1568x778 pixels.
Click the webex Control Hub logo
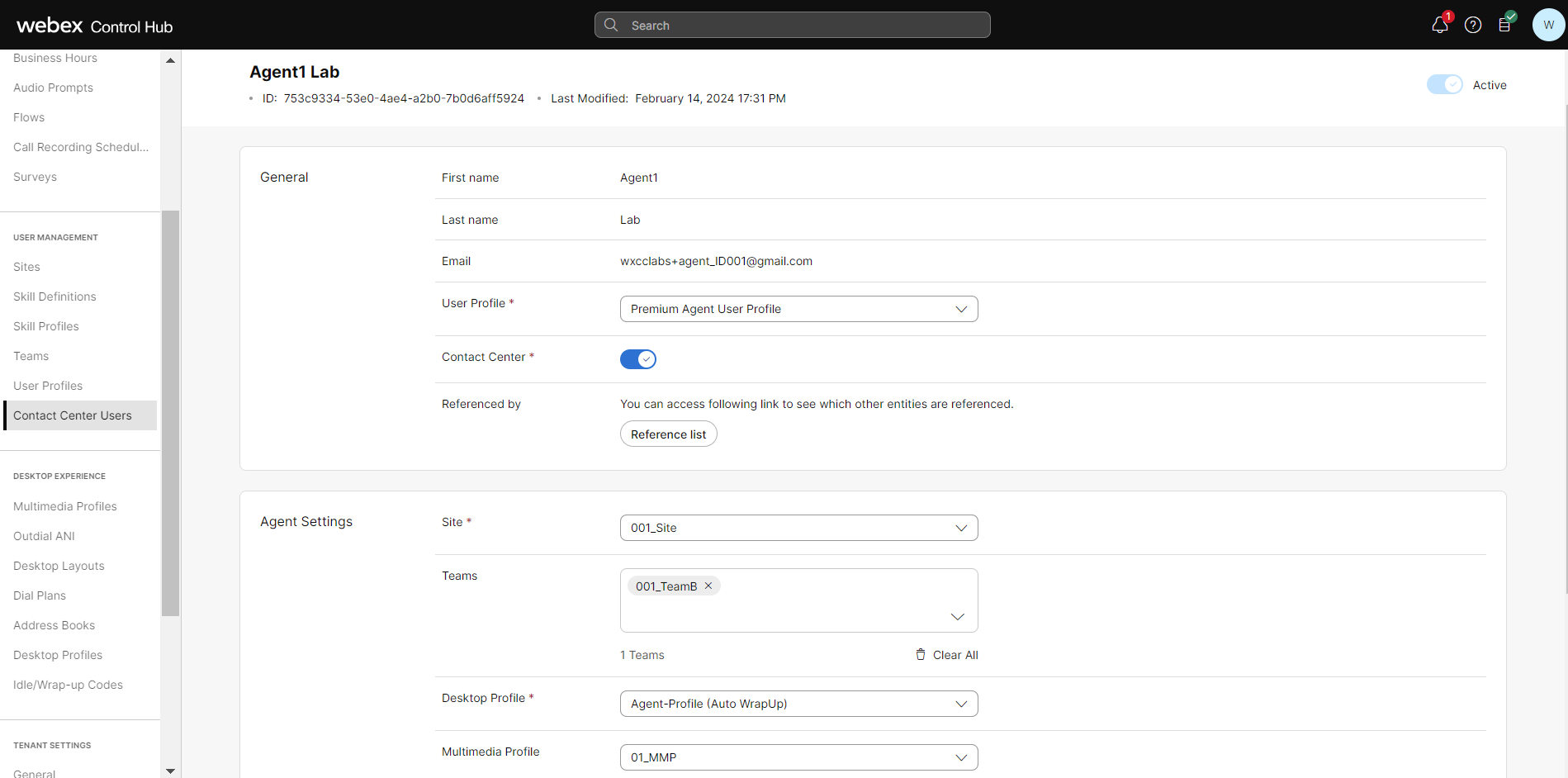click(94, 26)
